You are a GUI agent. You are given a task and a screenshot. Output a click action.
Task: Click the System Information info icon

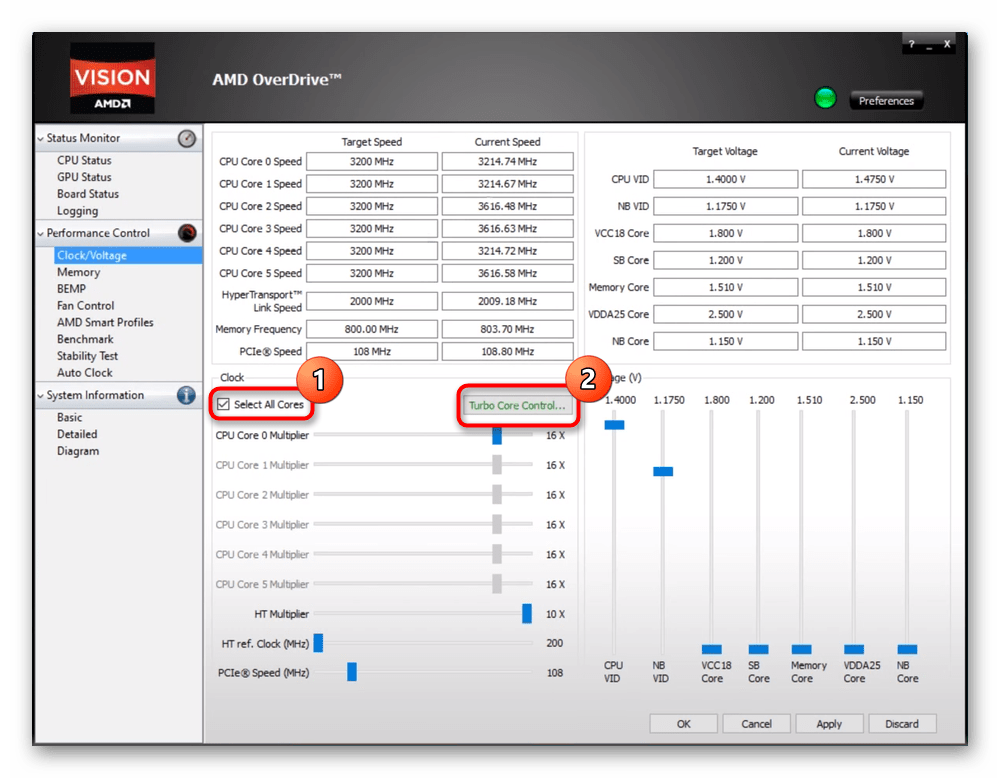click(187, 395)
